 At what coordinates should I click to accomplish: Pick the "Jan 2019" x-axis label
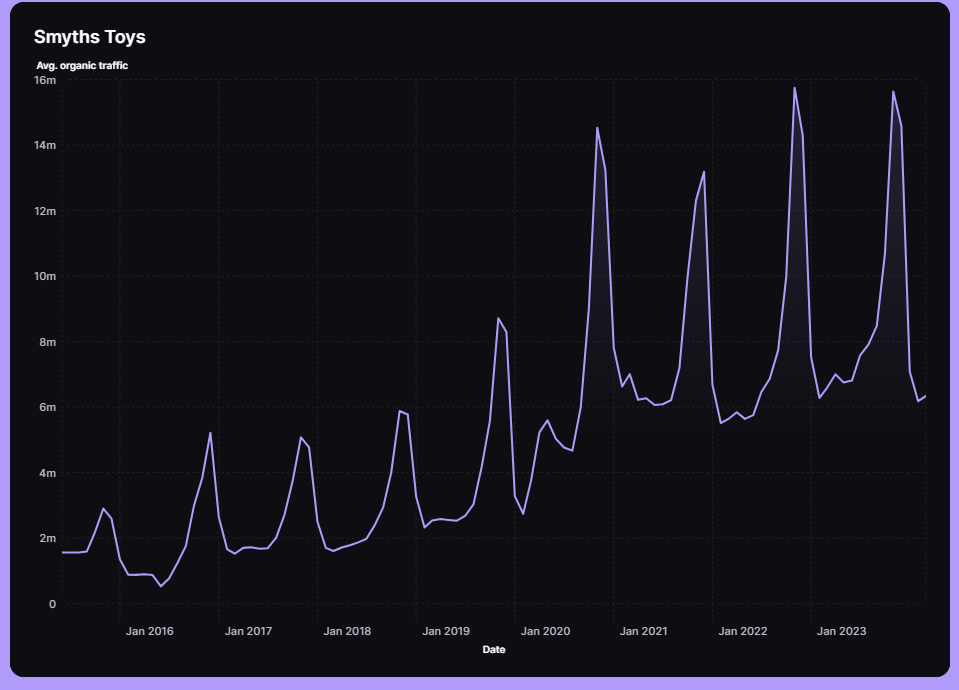pyautogui.click(x=446, y=631)
